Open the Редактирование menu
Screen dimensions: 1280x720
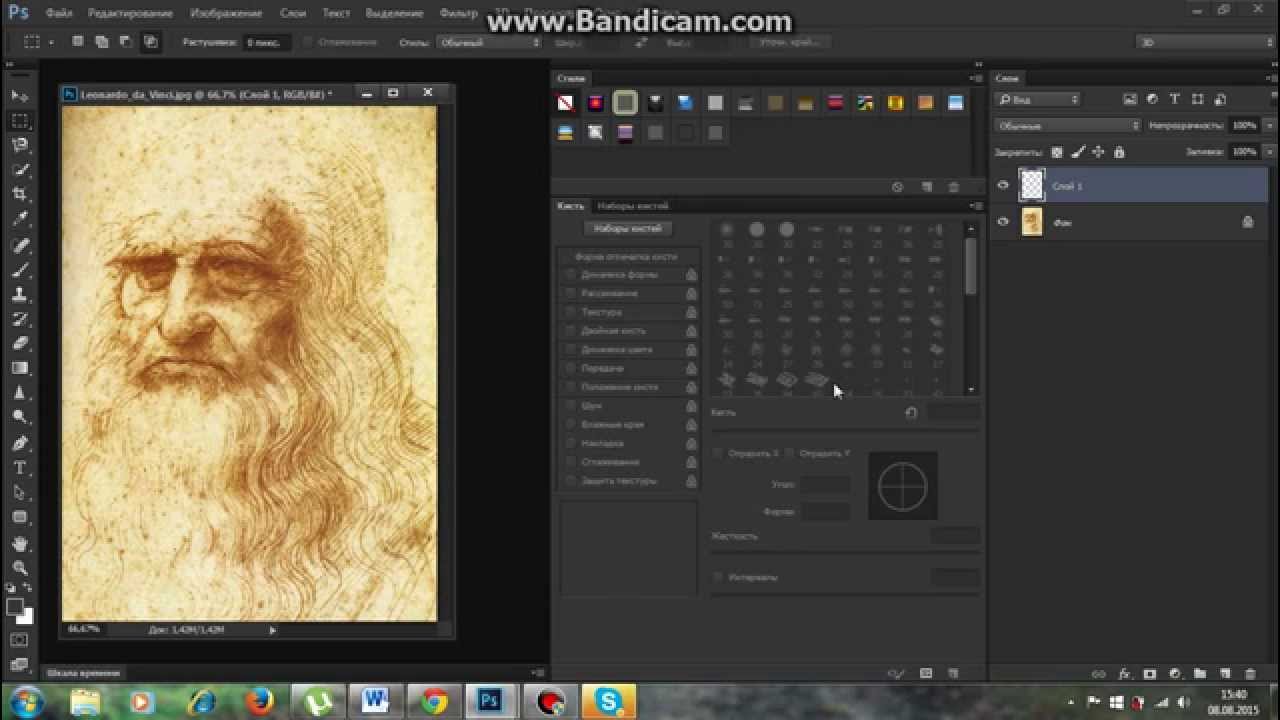click(x=130, y=14)
